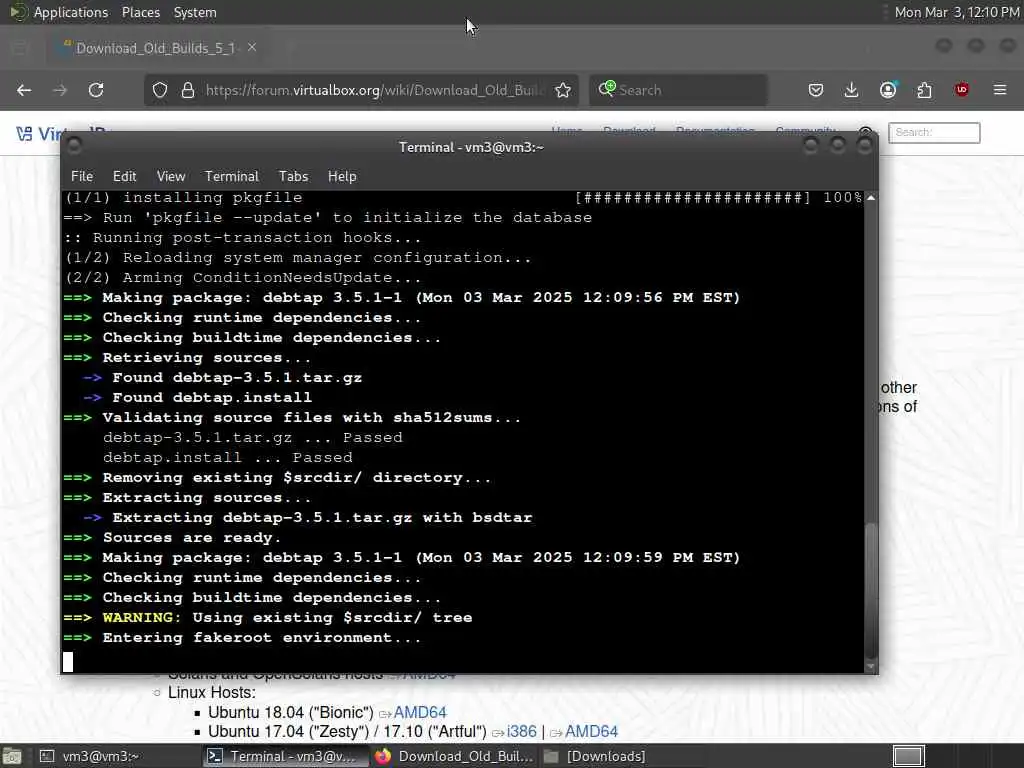Open Ubuntu 18.04 Bionic AMD64 link
The width and height of the screenshot is (1024, 768).
[420, 712]
